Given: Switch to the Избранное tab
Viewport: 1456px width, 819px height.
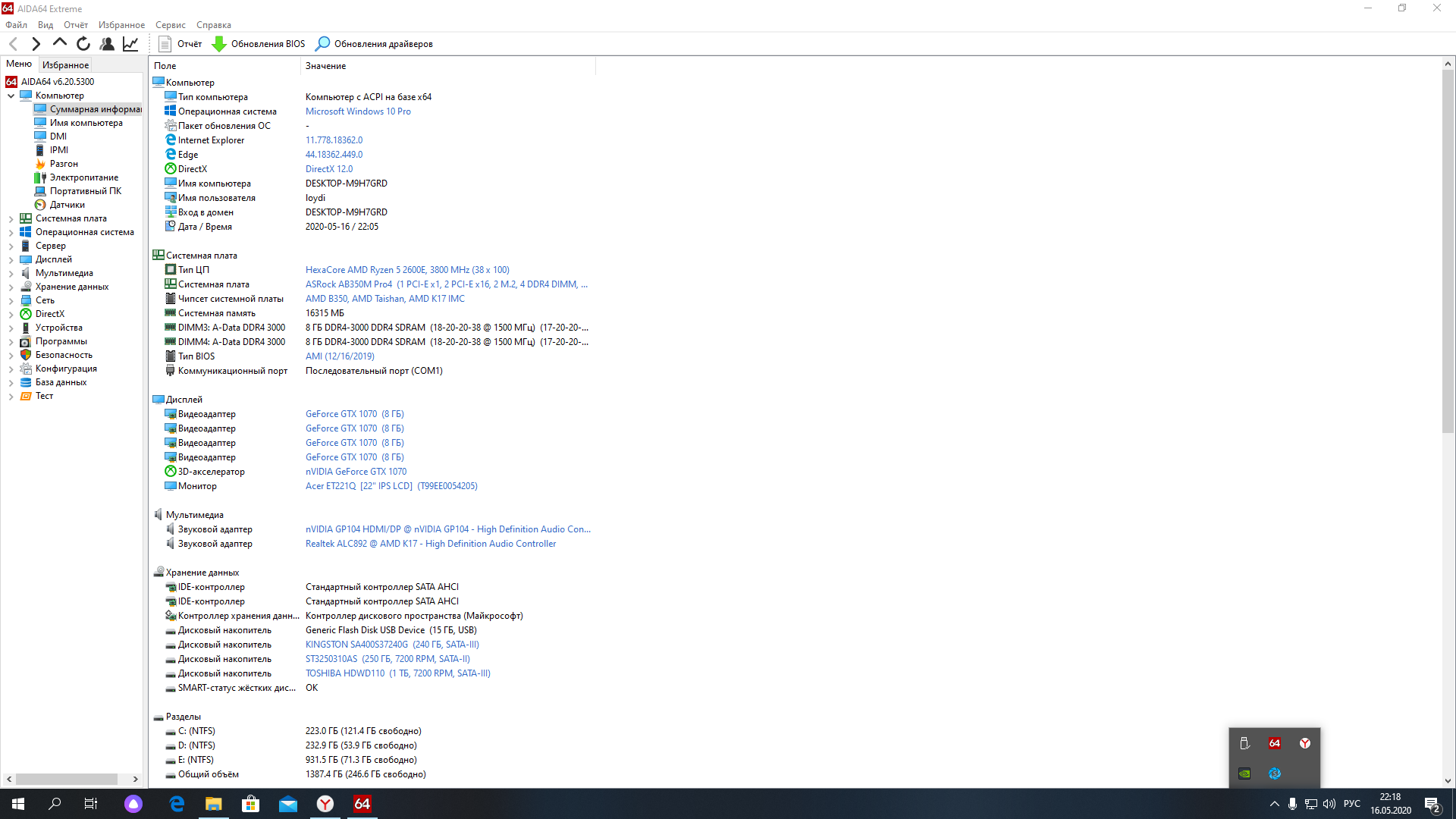Looking at the screenshot, I should pyautogui.click(x=65, y=65).
